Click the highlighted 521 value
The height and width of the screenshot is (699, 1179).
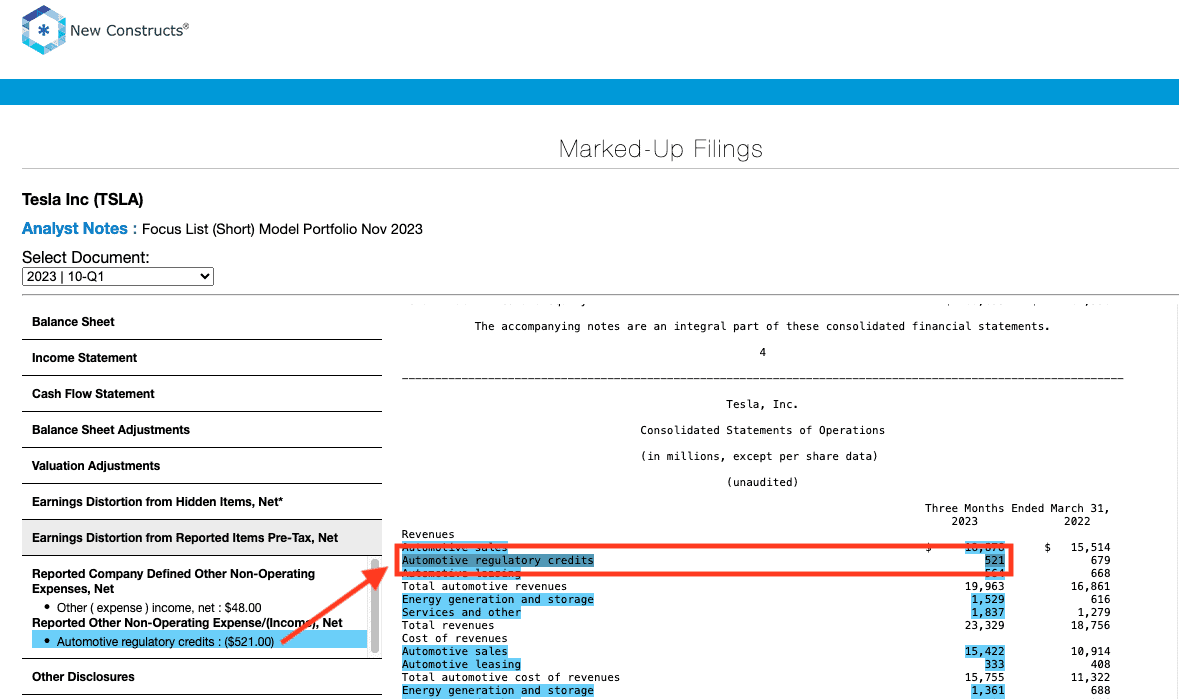(994, 560)
